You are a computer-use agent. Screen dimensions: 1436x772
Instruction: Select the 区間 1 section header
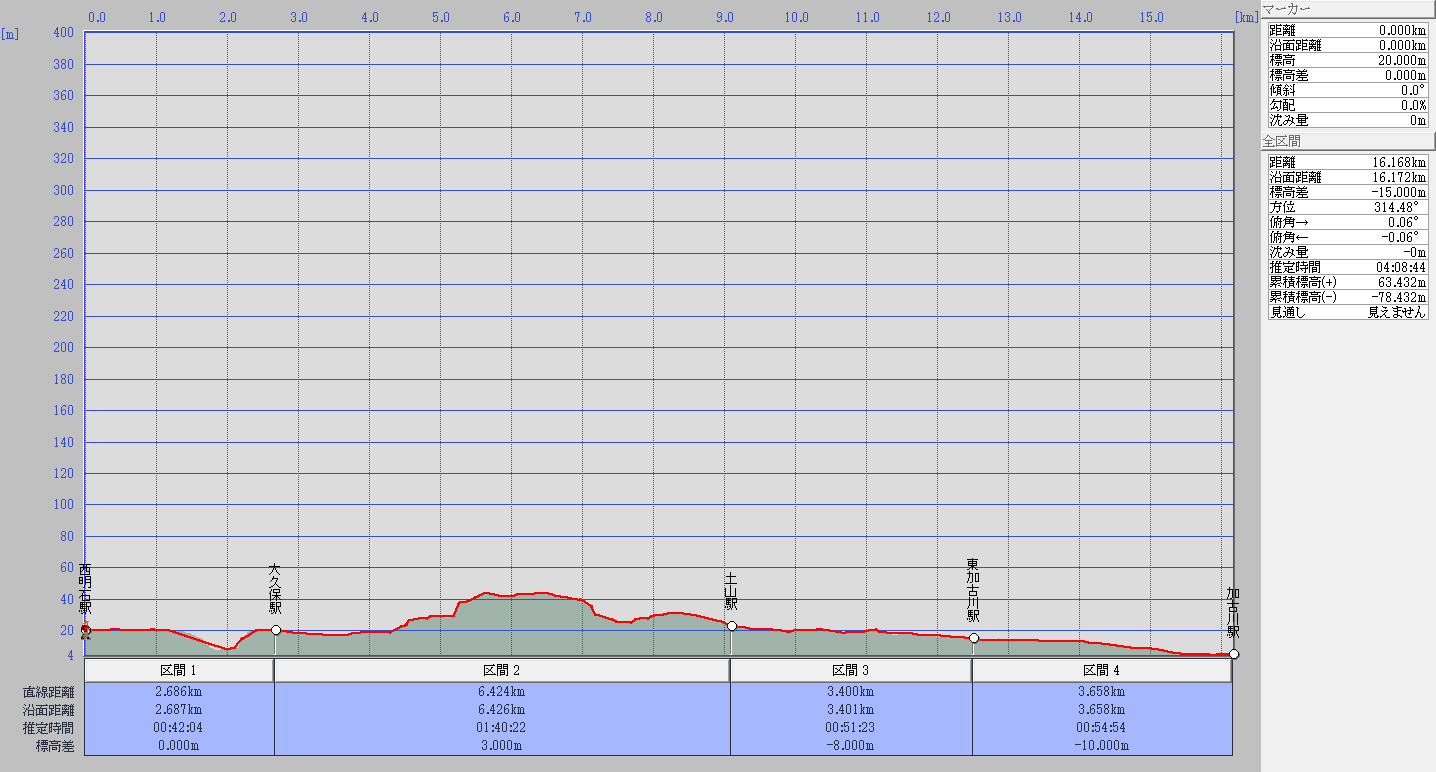(x=179, y=671)
